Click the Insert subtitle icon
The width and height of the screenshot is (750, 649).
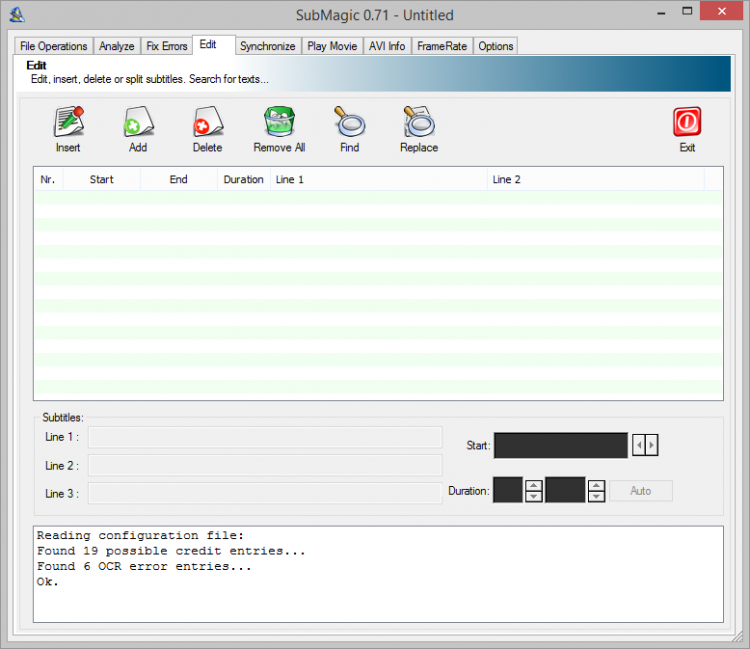pos(68,121)
